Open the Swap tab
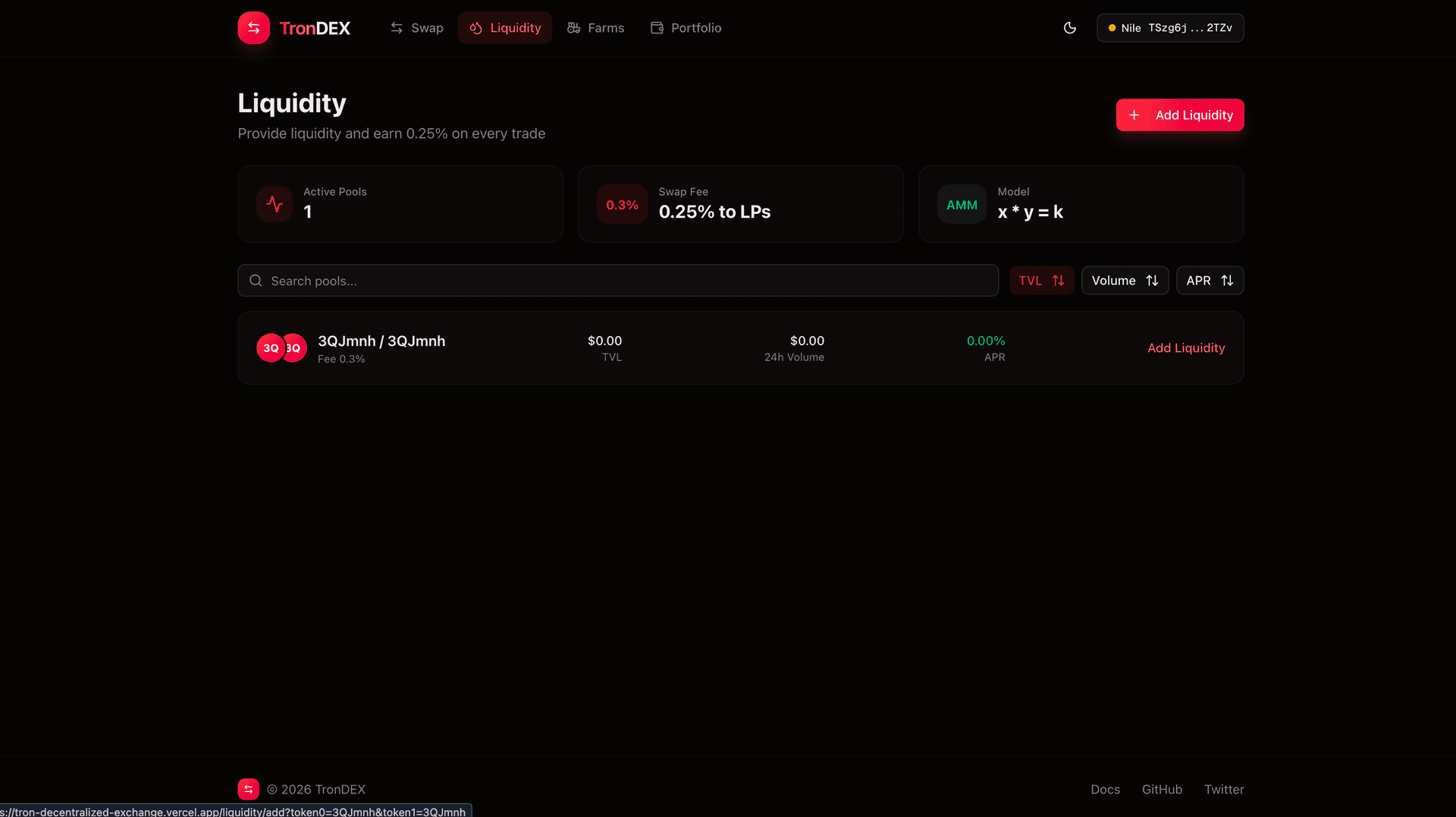This screenshot has height=817, width=1456. coord(417,28)
